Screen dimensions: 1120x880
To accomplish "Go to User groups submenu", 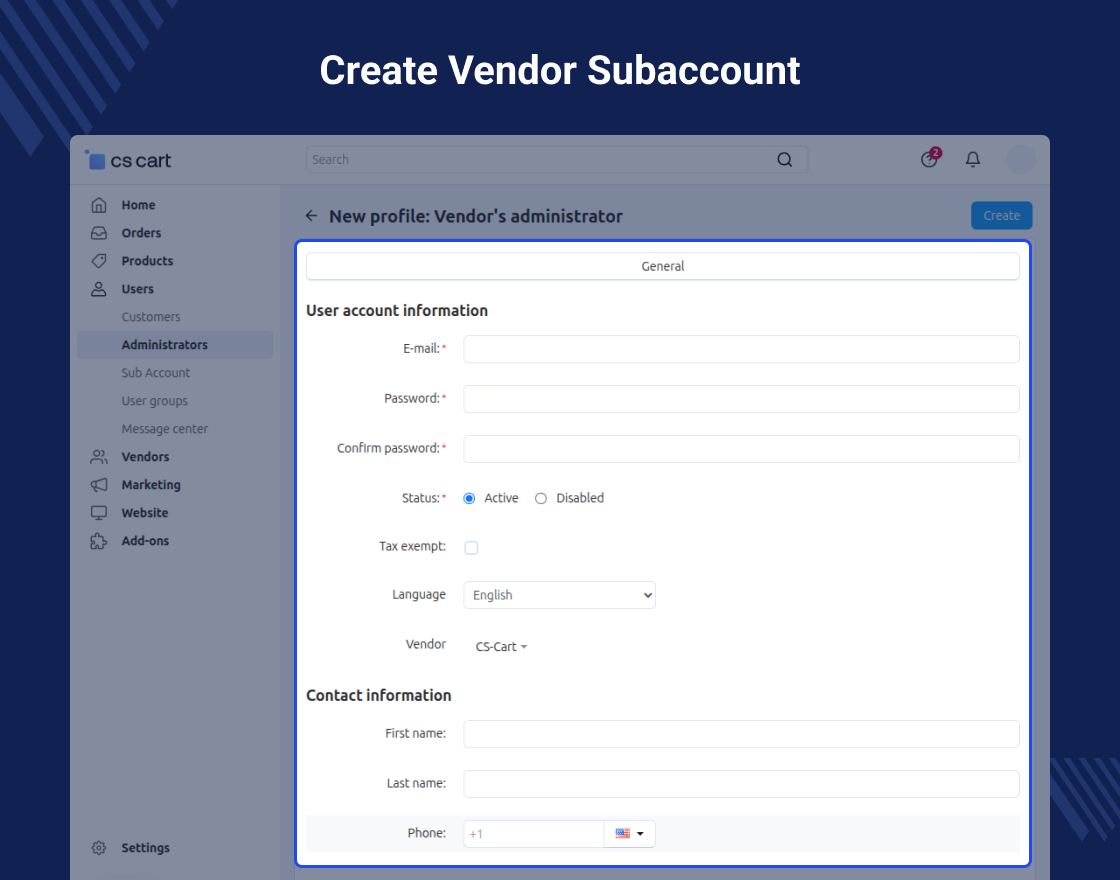I will point(154,401).
